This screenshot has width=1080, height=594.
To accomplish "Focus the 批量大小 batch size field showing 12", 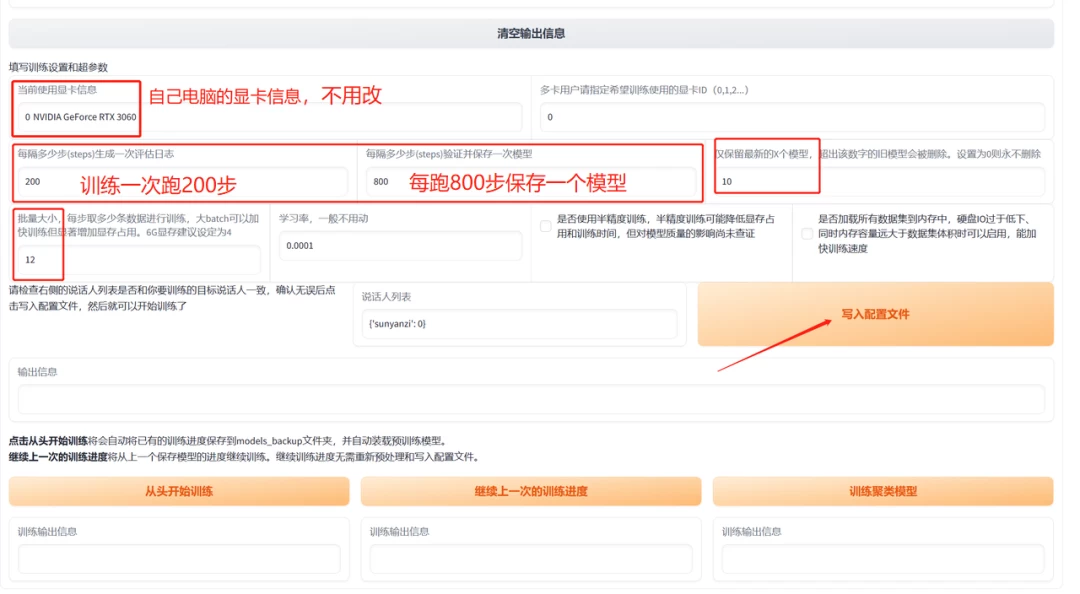I will point(138,259).
